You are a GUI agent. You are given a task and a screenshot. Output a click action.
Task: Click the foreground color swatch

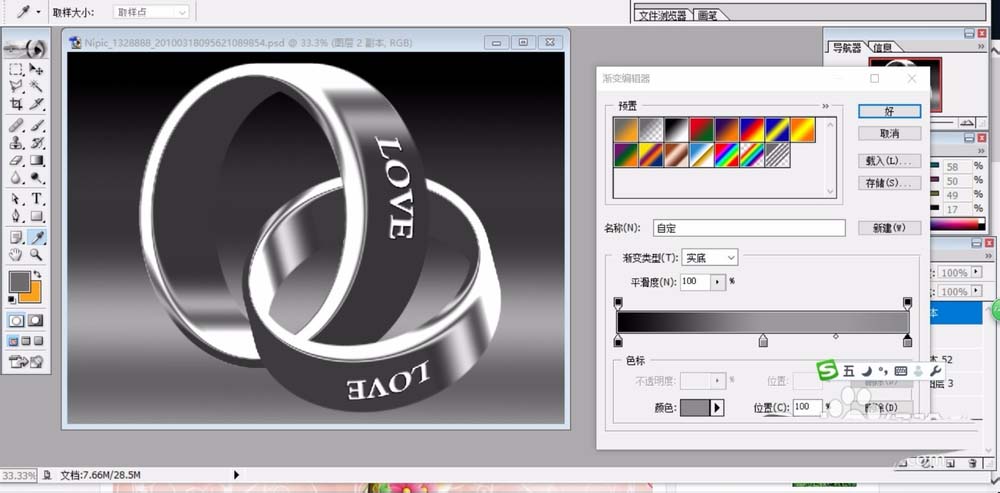(x=19, y=281)
